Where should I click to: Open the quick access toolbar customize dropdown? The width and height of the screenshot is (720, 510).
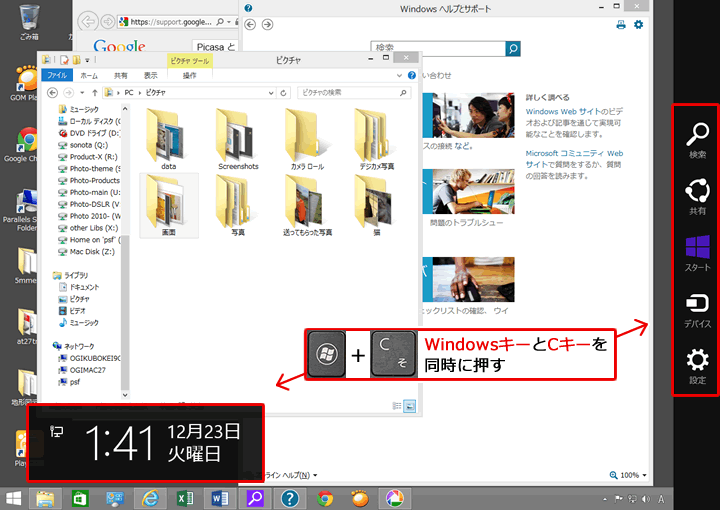[x=87, y=60]
